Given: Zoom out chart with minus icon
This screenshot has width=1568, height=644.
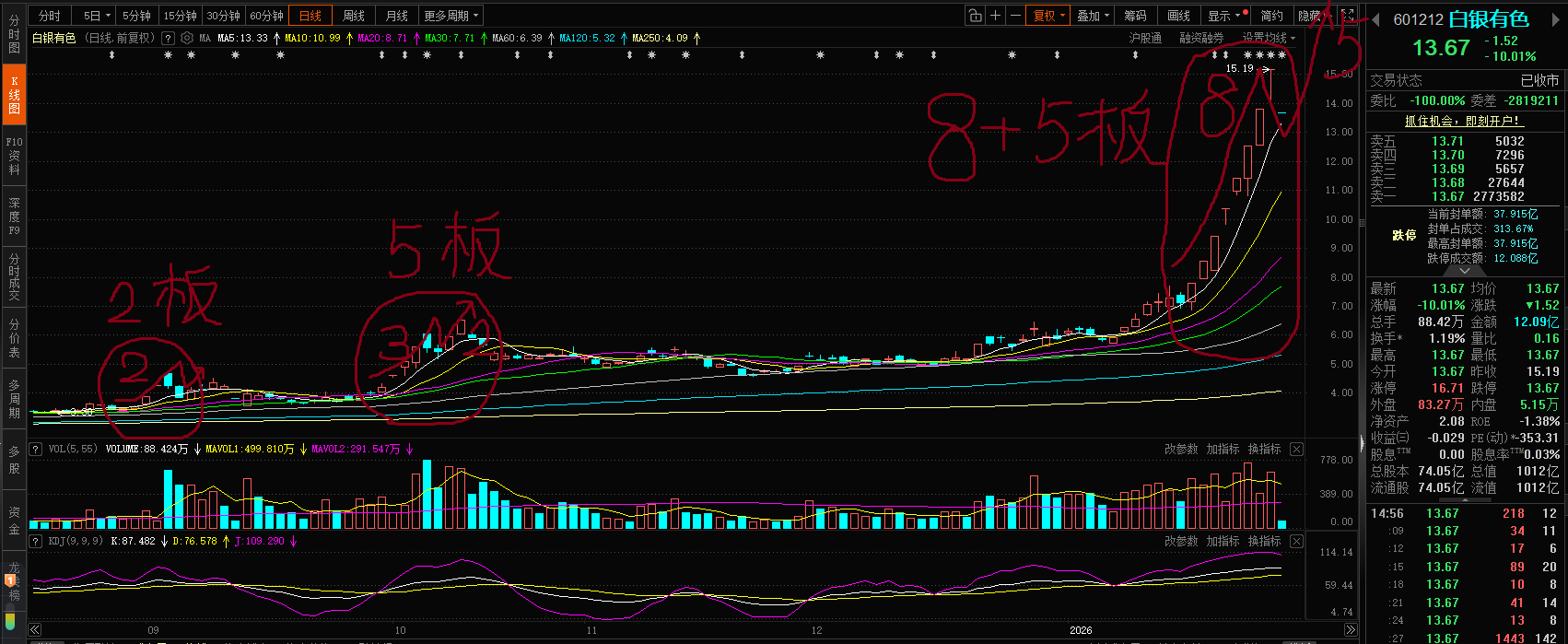Looking at the screenshot, I should click(x=1015, y=16).
